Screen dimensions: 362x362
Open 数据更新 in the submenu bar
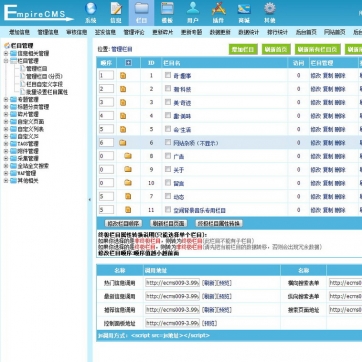tap(220, 32)
